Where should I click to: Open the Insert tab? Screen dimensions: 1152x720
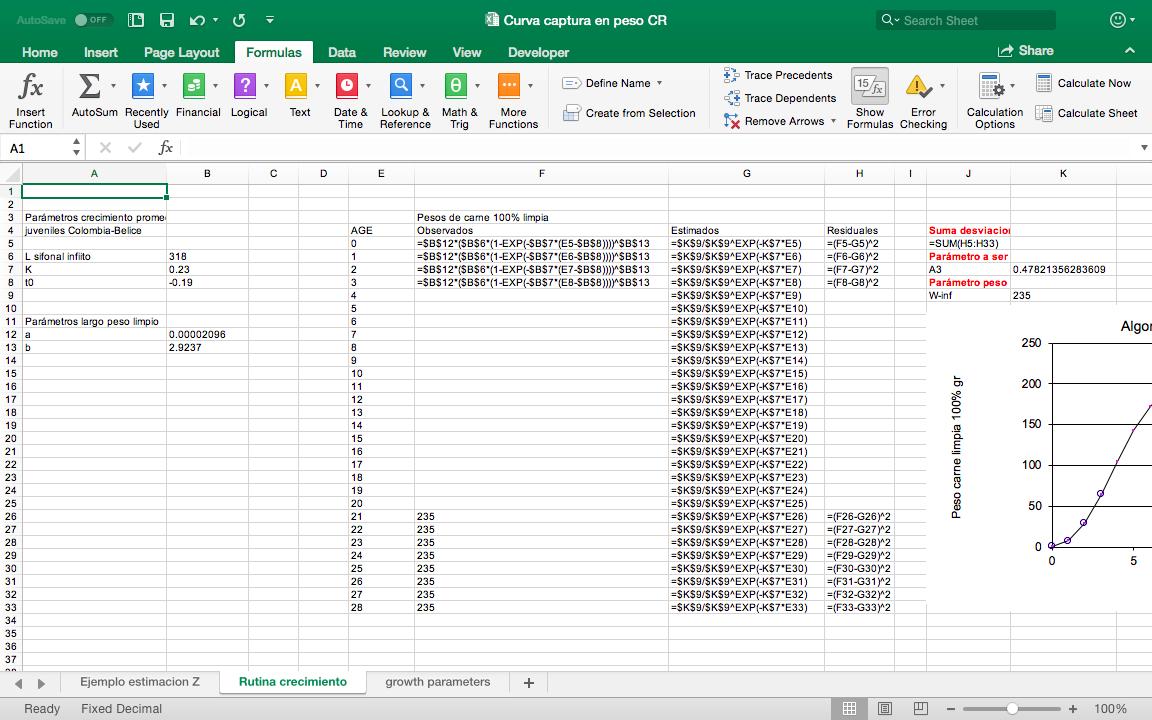[101, 52]
